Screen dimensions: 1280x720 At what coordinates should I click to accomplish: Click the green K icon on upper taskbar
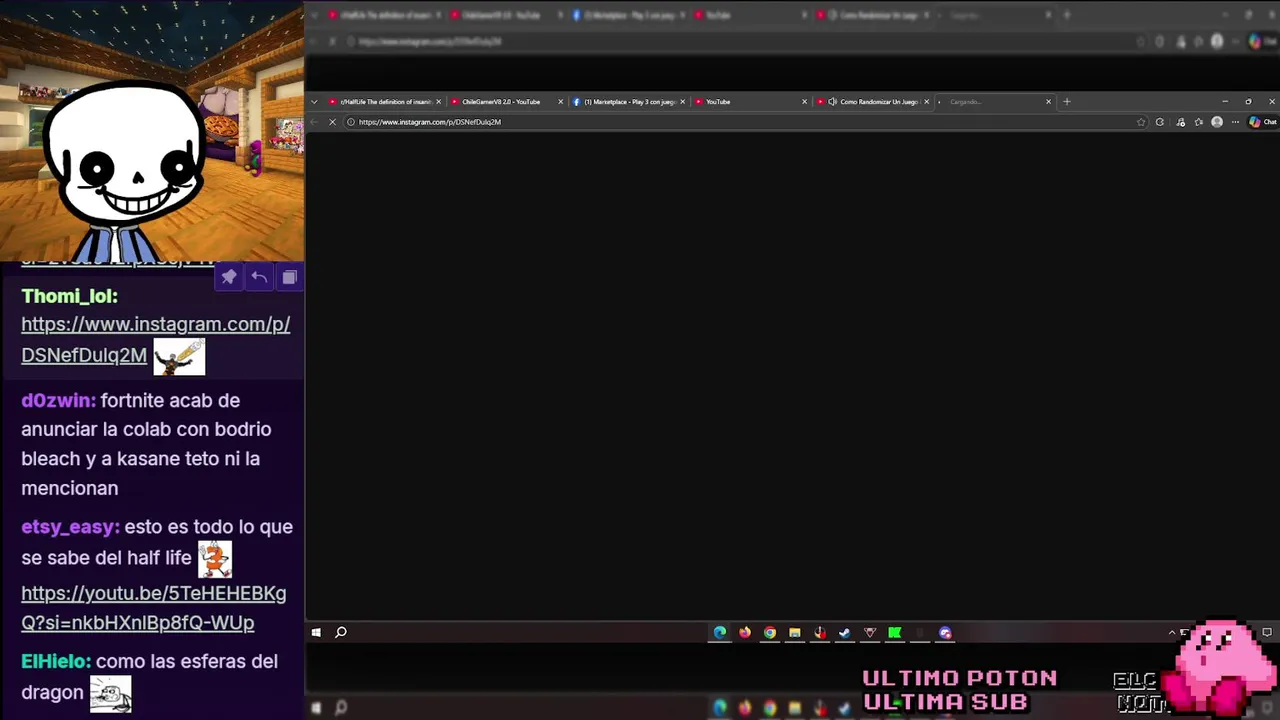point(895,632)
